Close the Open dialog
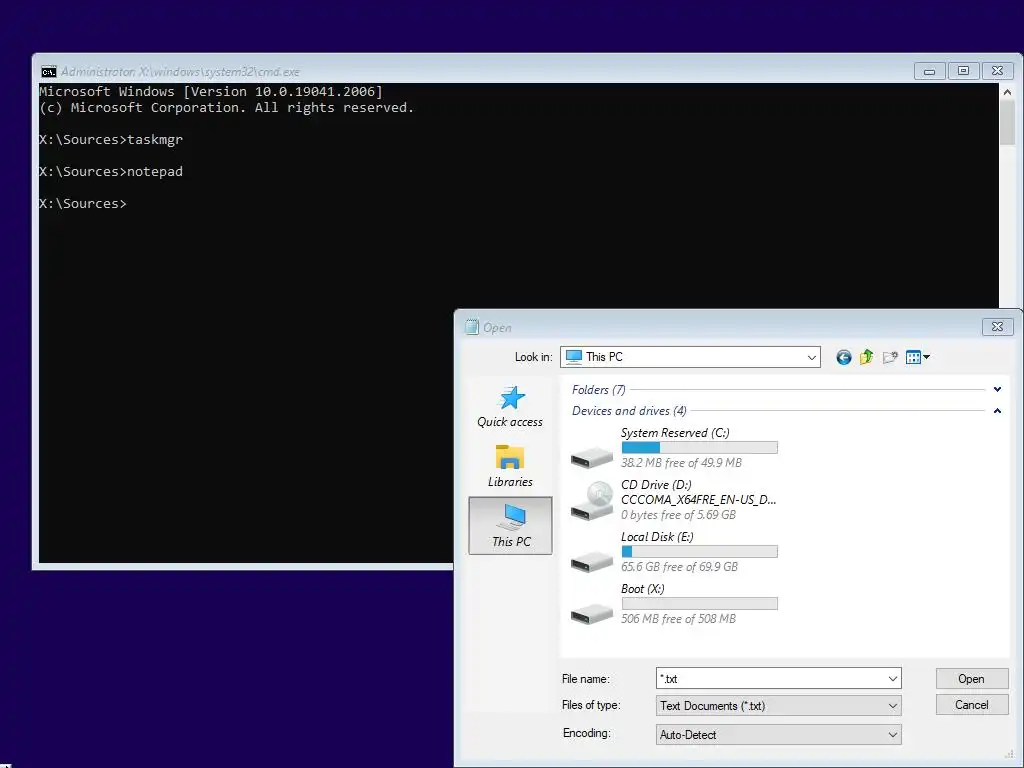The width and height of the screenshot is (1024, 768). [x=997, y=327]
